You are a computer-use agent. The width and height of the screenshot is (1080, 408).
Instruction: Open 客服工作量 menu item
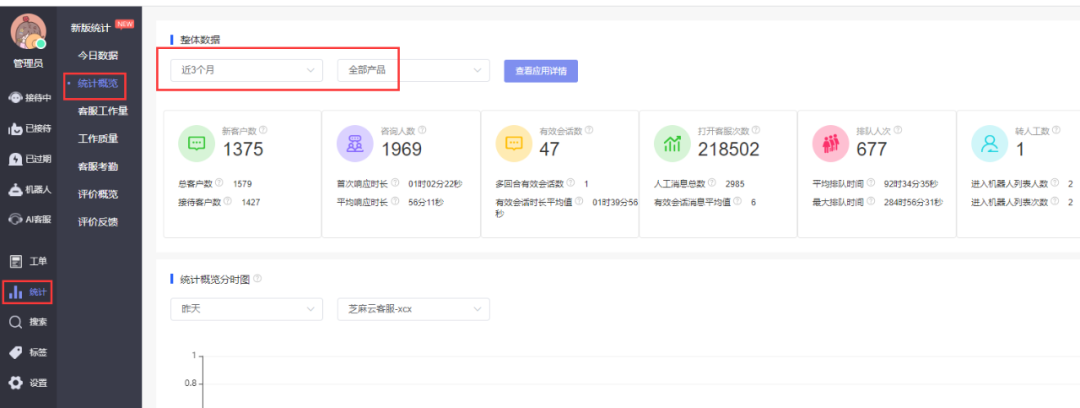103,111
